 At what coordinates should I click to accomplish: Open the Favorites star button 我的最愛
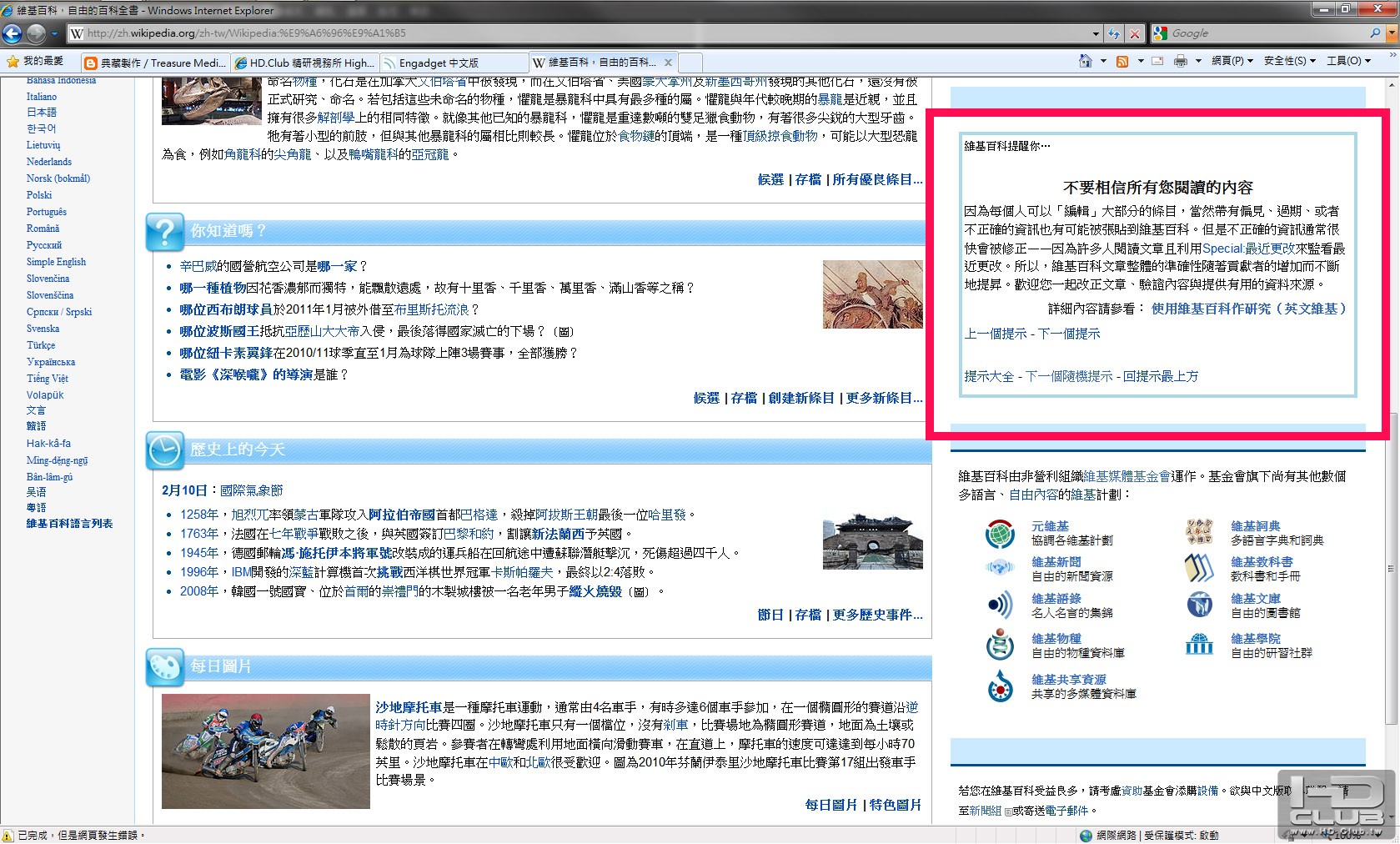coord(35,61)
